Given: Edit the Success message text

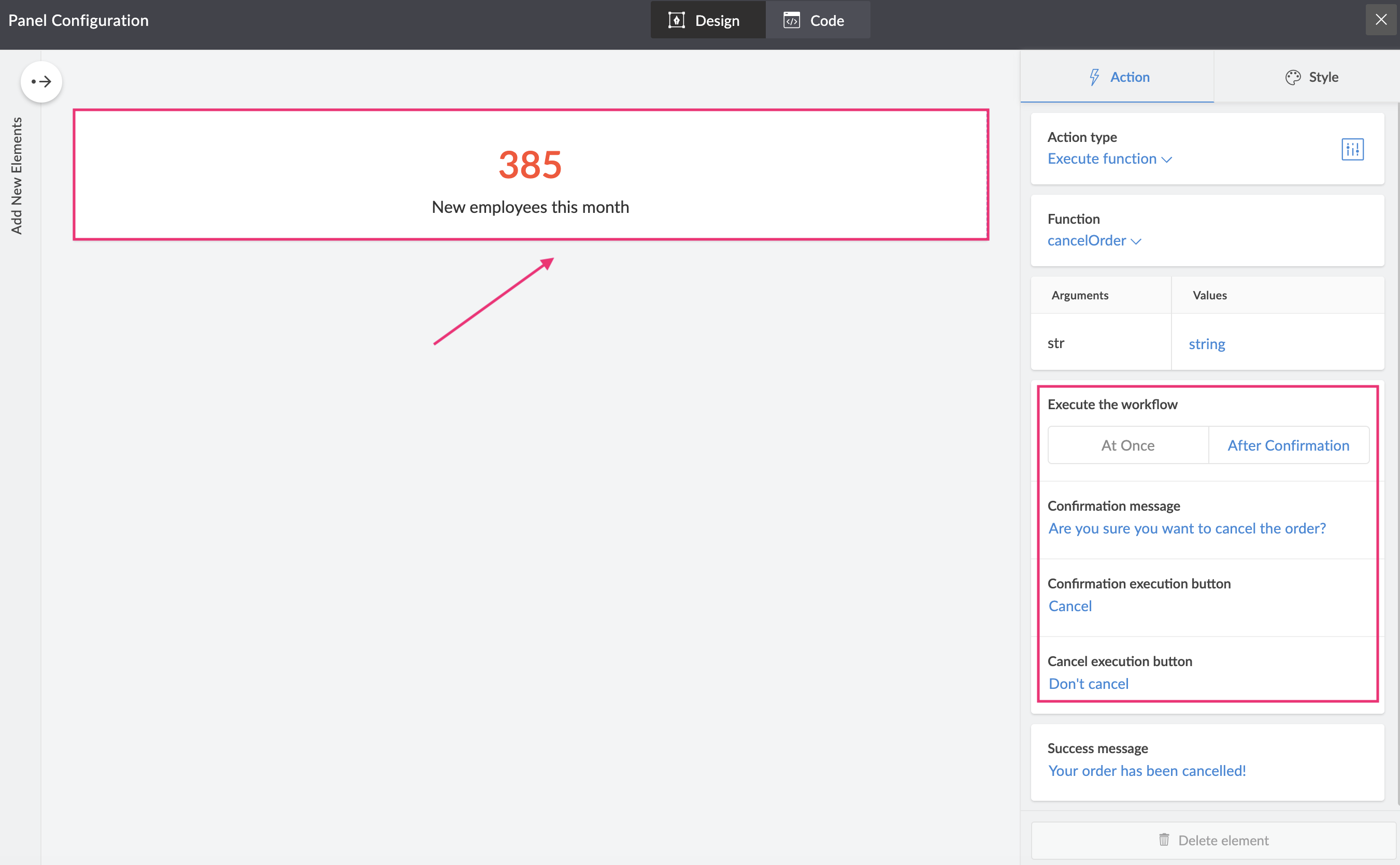Looking at the screenshot, I should pyautogui.click(x=1147, y=770).
